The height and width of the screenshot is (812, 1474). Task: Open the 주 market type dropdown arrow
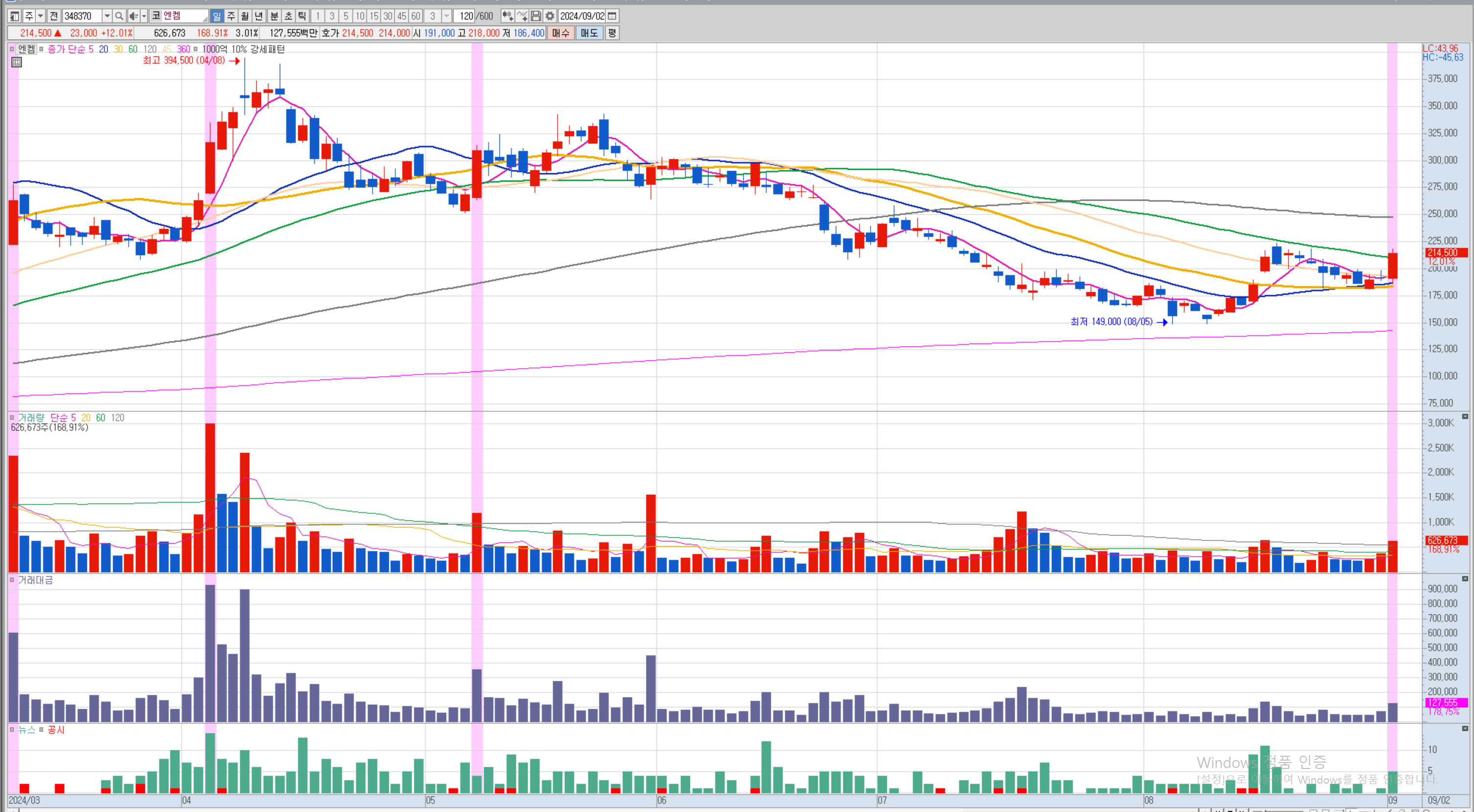coord(41,16)
